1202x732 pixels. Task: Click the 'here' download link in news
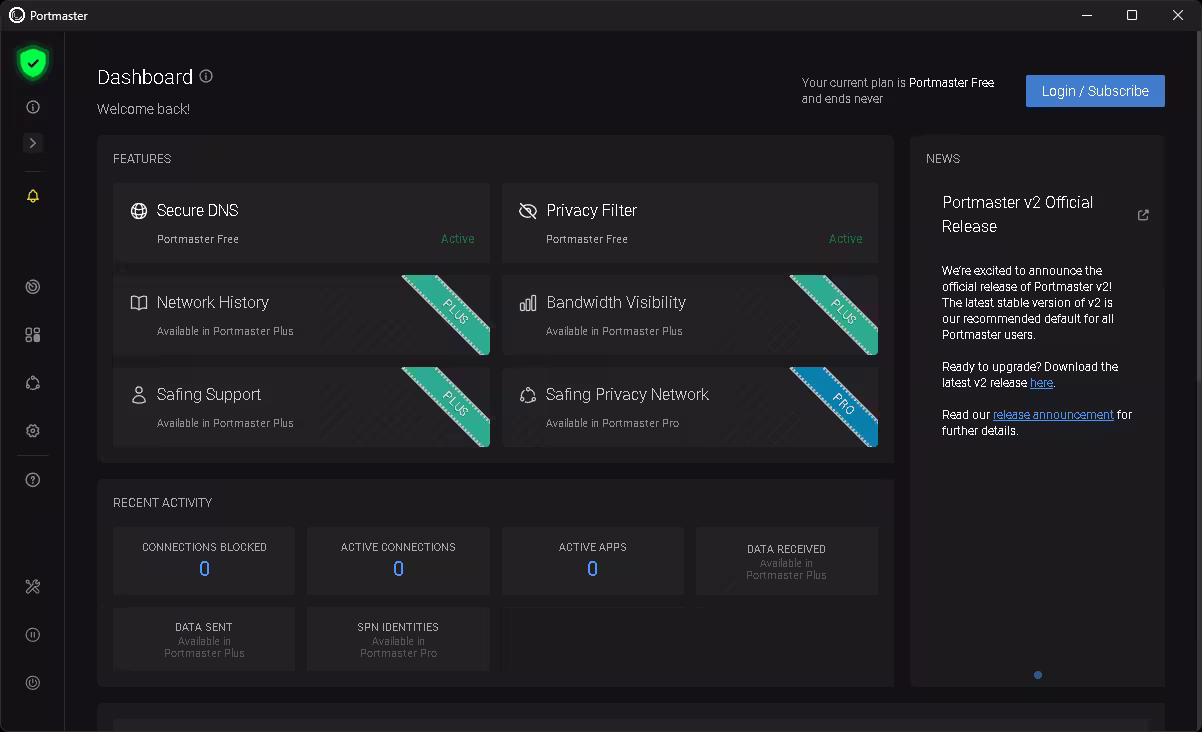point(1041,383)
